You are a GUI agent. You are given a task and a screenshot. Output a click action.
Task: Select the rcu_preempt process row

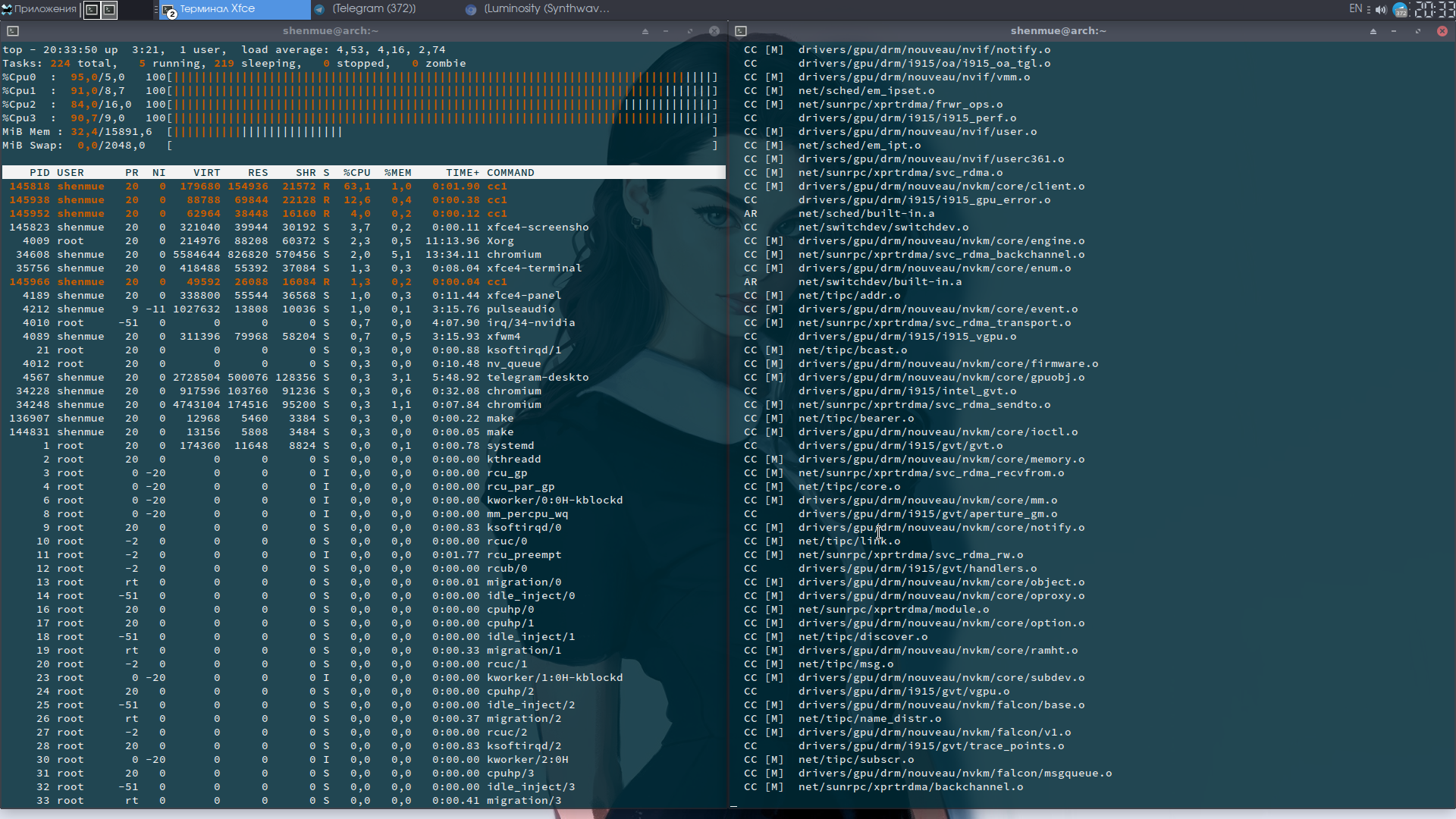click(363, 555)
